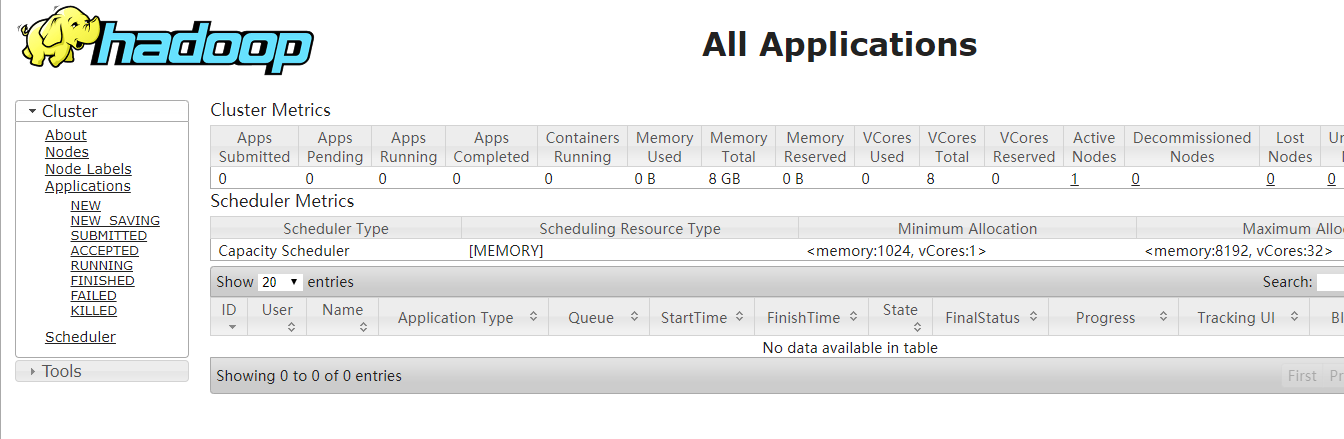This screenshot has height=439, width=1344.
Task: Filter applications by FAILED state
Action: click(94, 296)
